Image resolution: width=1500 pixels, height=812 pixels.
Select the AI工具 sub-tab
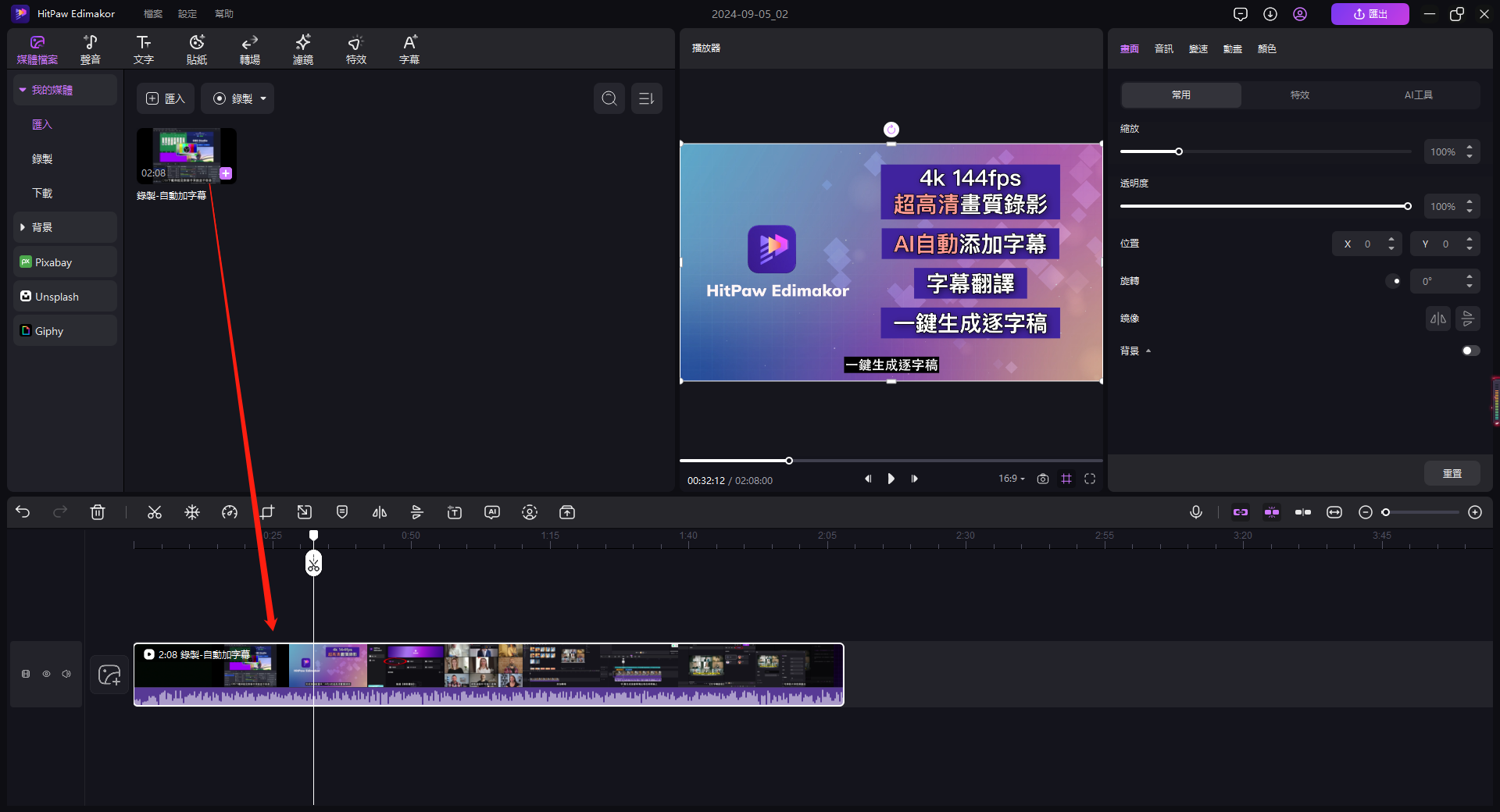(1419, 95)
